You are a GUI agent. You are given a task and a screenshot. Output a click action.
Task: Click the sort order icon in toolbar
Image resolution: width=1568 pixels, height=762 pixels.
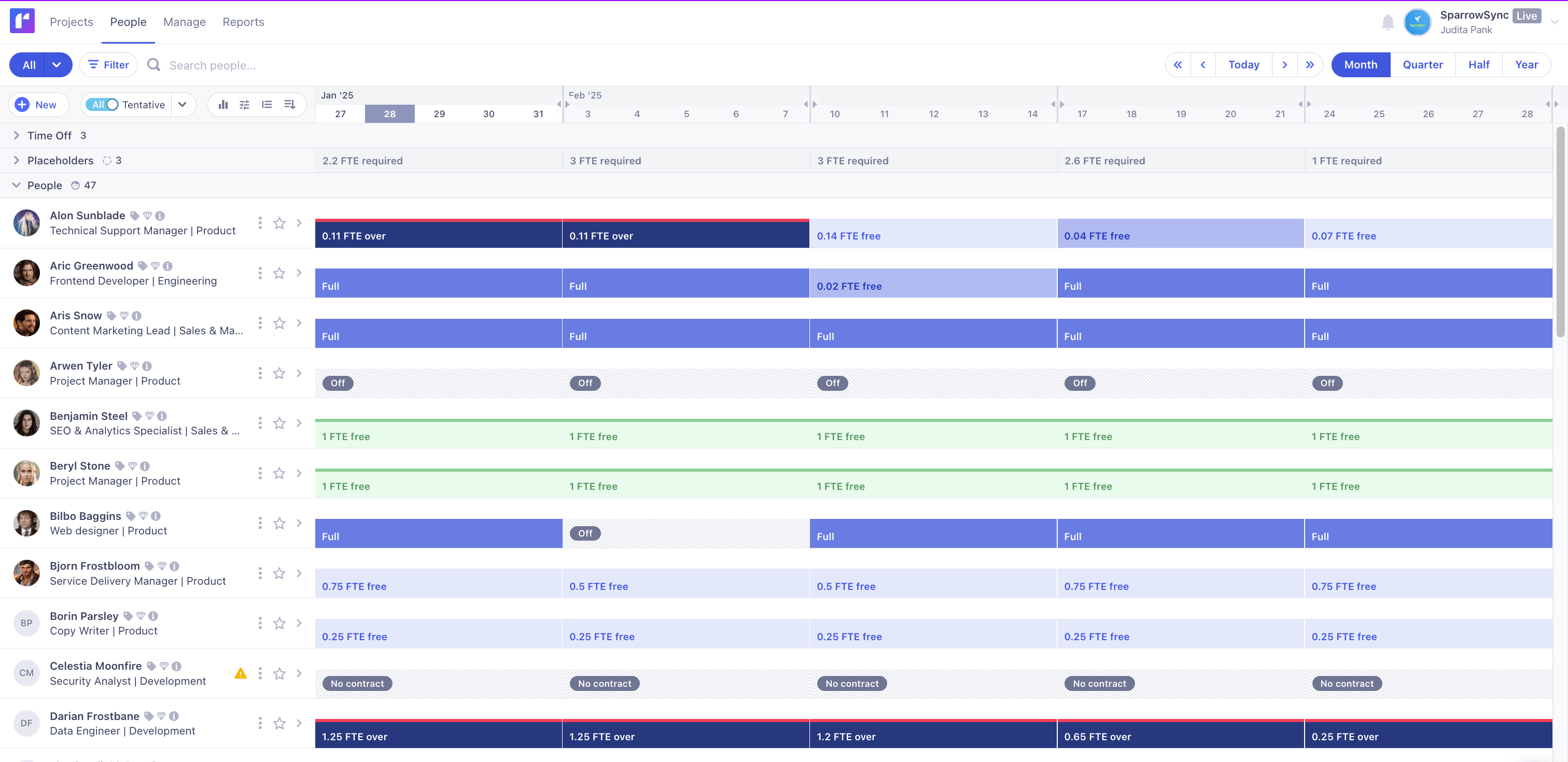pyautogui.click(x=290, y=105)
